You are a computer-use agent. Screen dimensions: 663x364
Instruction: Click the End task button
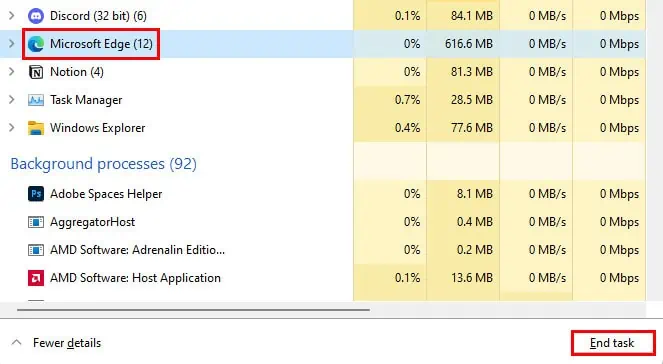point(613,343)
